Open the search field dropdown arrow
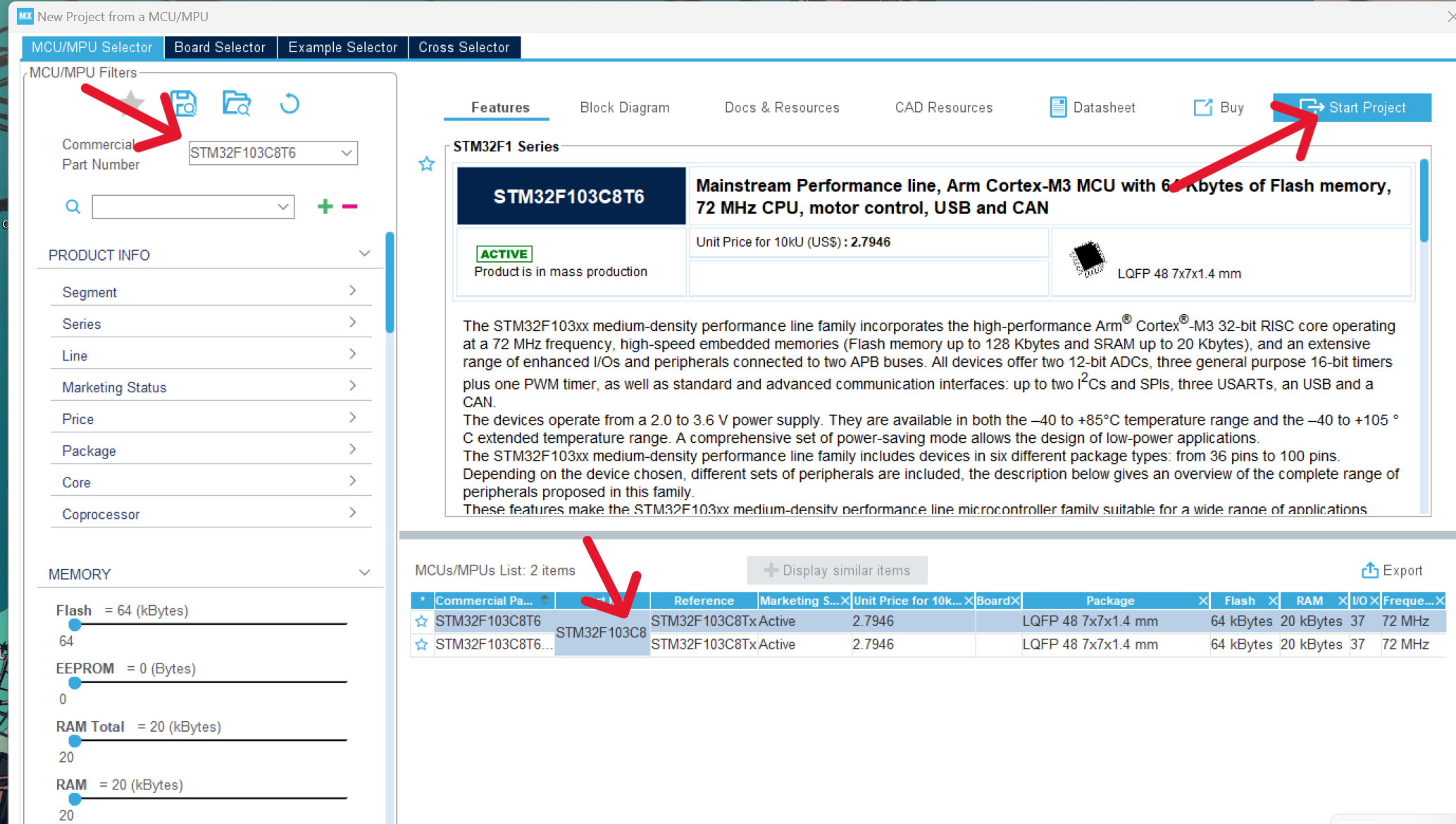This screenshot has height=824, width=1456. point(282,206)
